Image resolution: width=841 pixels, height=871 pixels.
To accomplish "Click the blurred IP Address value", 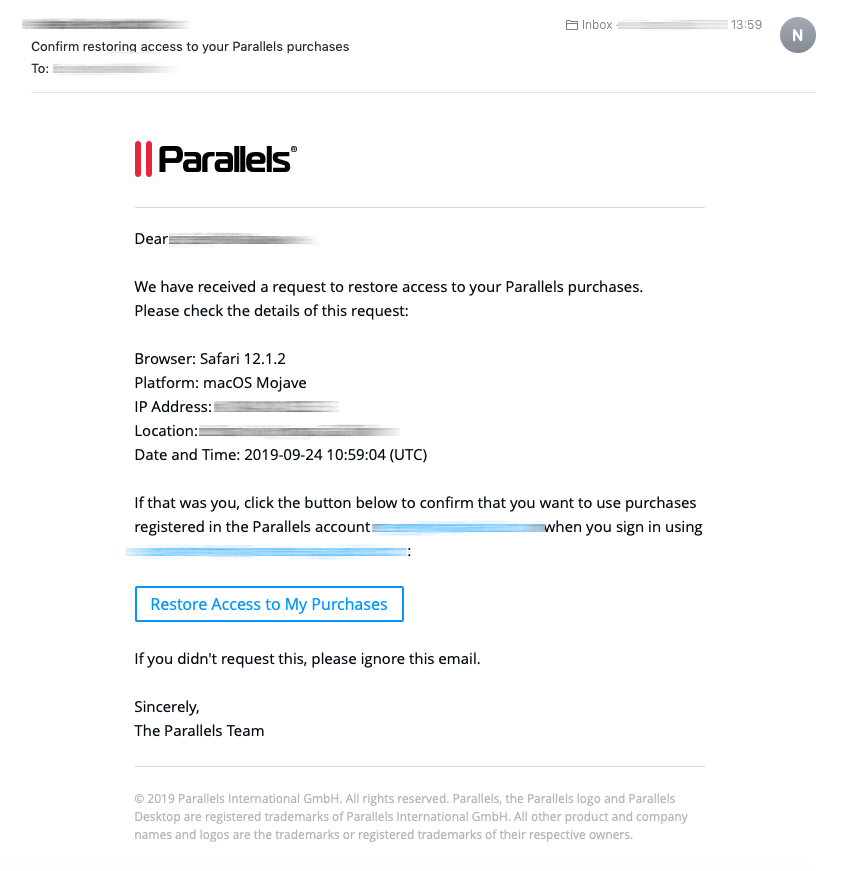I will click(x=276, y=407).
